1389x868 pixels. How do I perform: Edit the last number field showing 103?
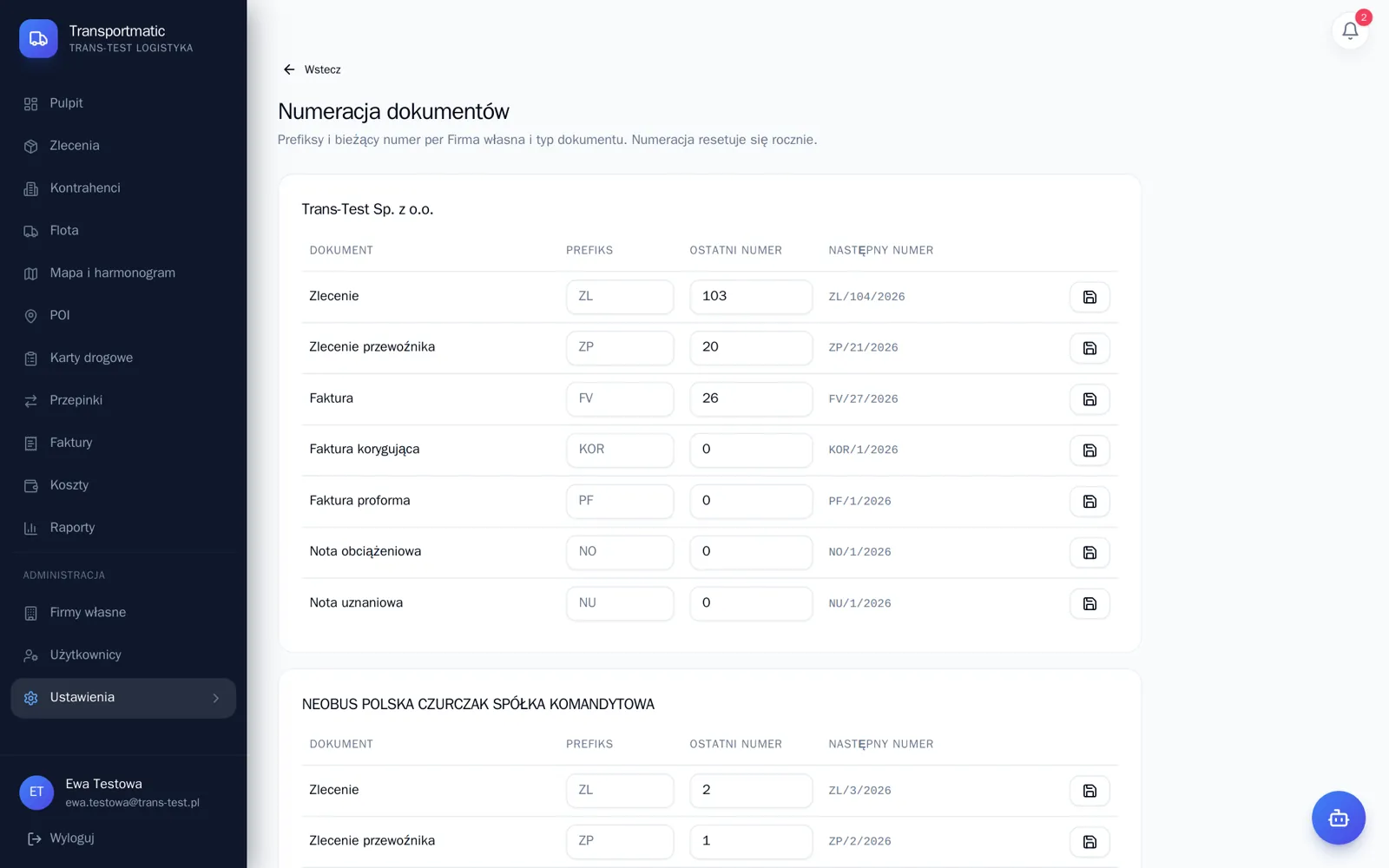click(x=751, y=297)
